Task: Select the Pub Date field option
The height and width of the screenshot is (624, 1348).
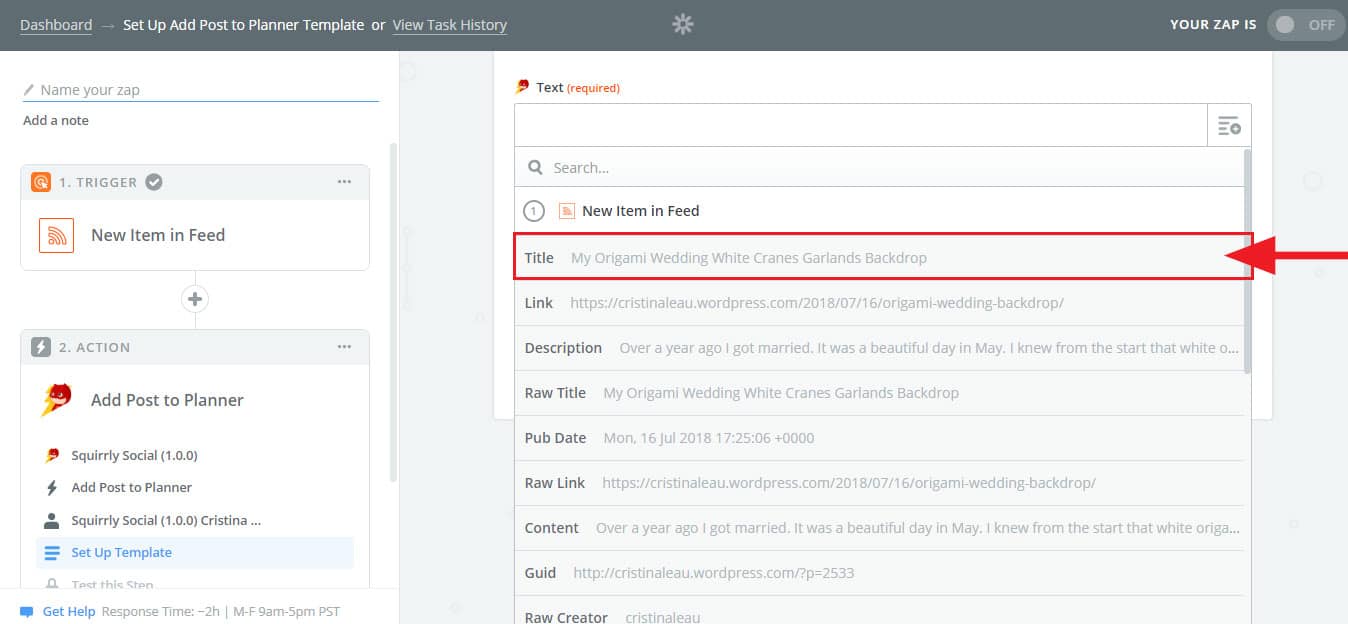Action: click(x=880, y=438)
